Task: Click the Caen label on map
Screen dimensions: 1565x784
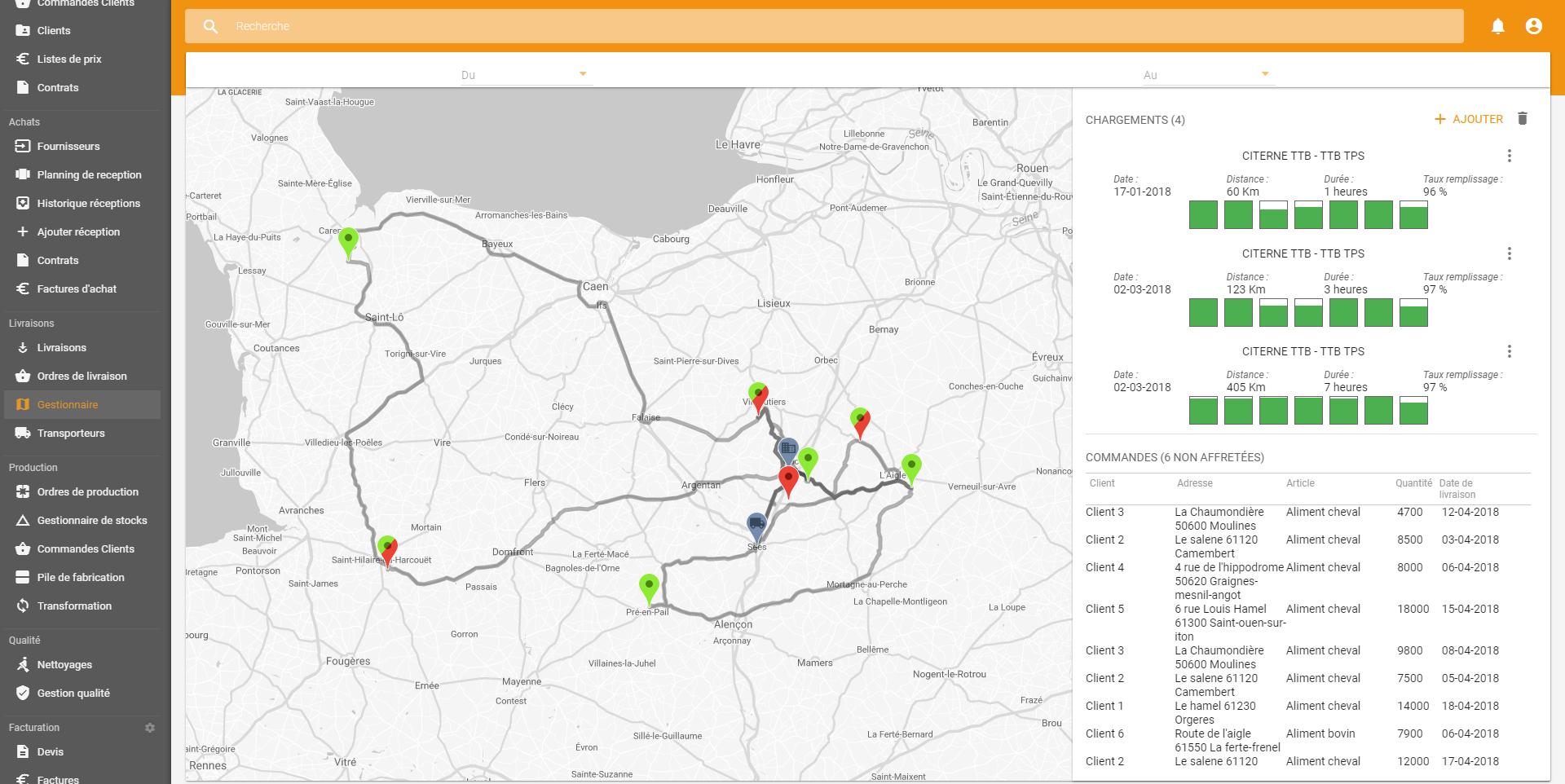Action: pyautogui.click(x=595, y=287)
